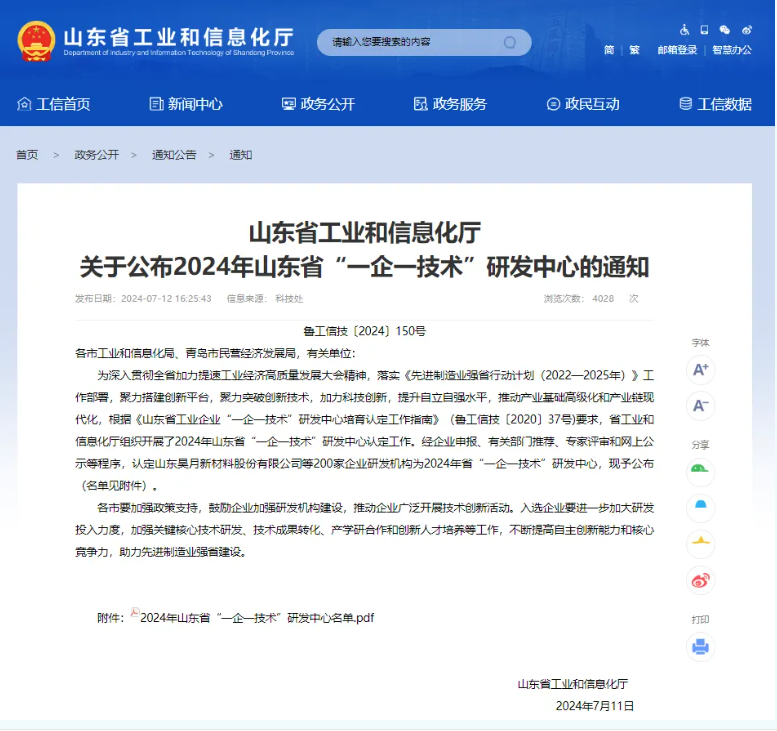Share via the green WeChat icon

[x=700, y=472]
